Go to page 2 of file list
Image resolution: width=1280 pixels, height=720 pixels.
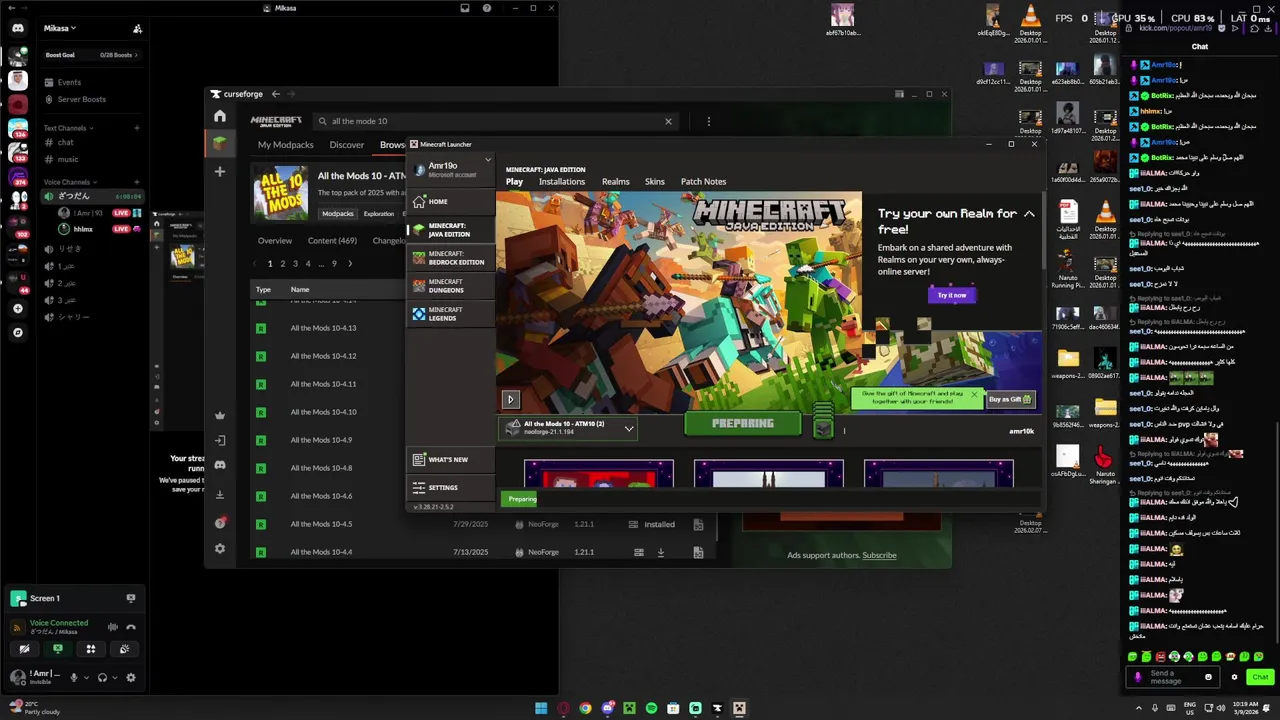click(283, 264)
